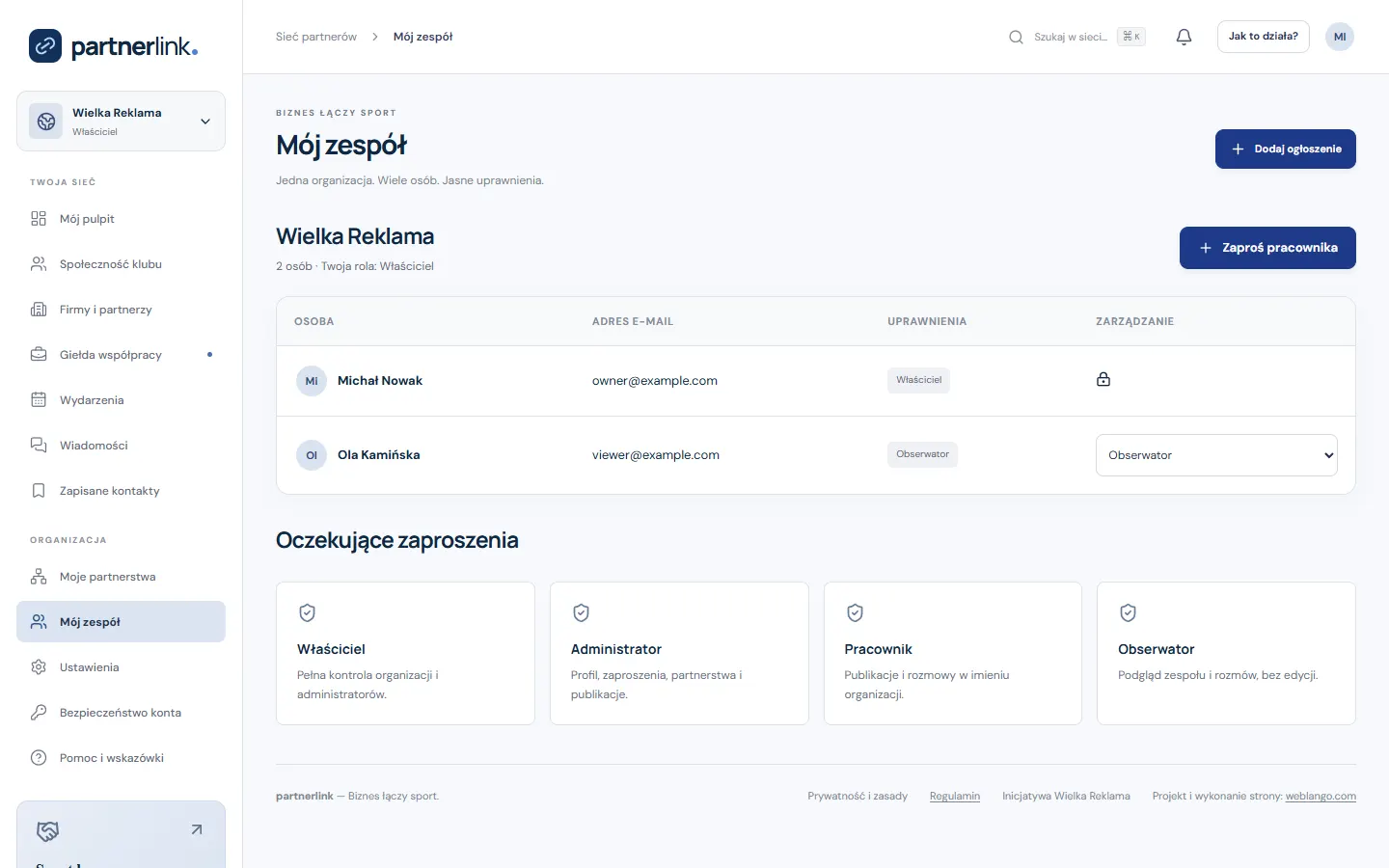Click owner@example.com email cell

coord(655,381)
